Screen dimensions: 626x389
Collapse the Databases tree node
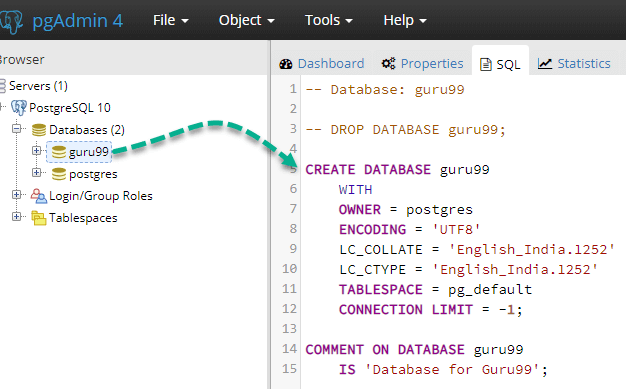point(16,129)
